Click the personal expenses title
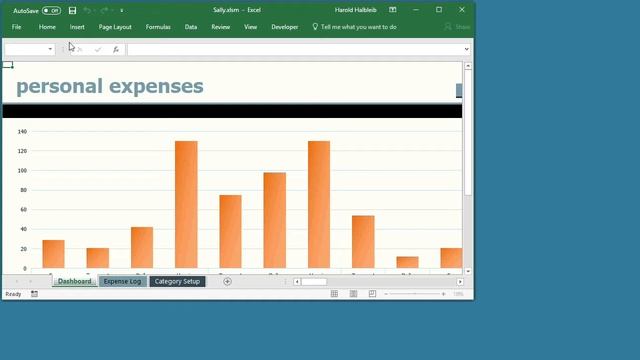Screen dimensions: 640x360 point(110,86)
